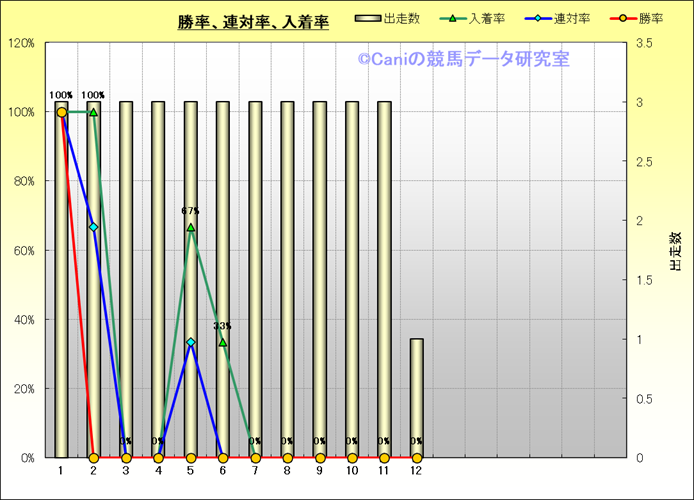Select the blue diamond data point at category 5
The width and height of the screenshot is (694, 500).
coord(190,342)
